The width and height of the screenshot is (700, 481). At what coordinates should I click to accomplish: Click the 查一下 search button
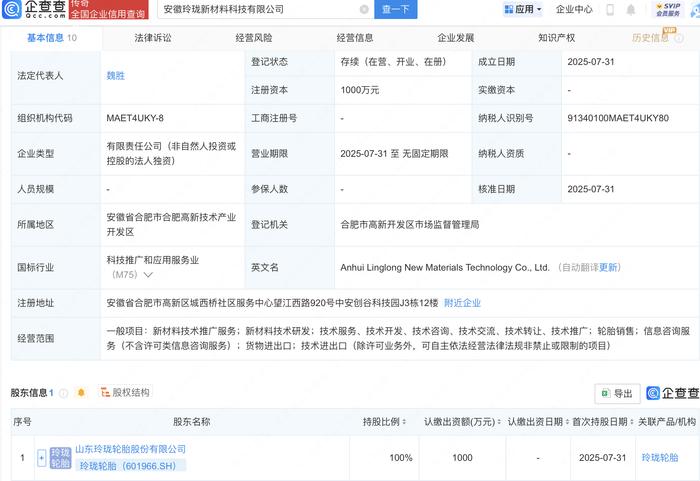tap(396, 9)
